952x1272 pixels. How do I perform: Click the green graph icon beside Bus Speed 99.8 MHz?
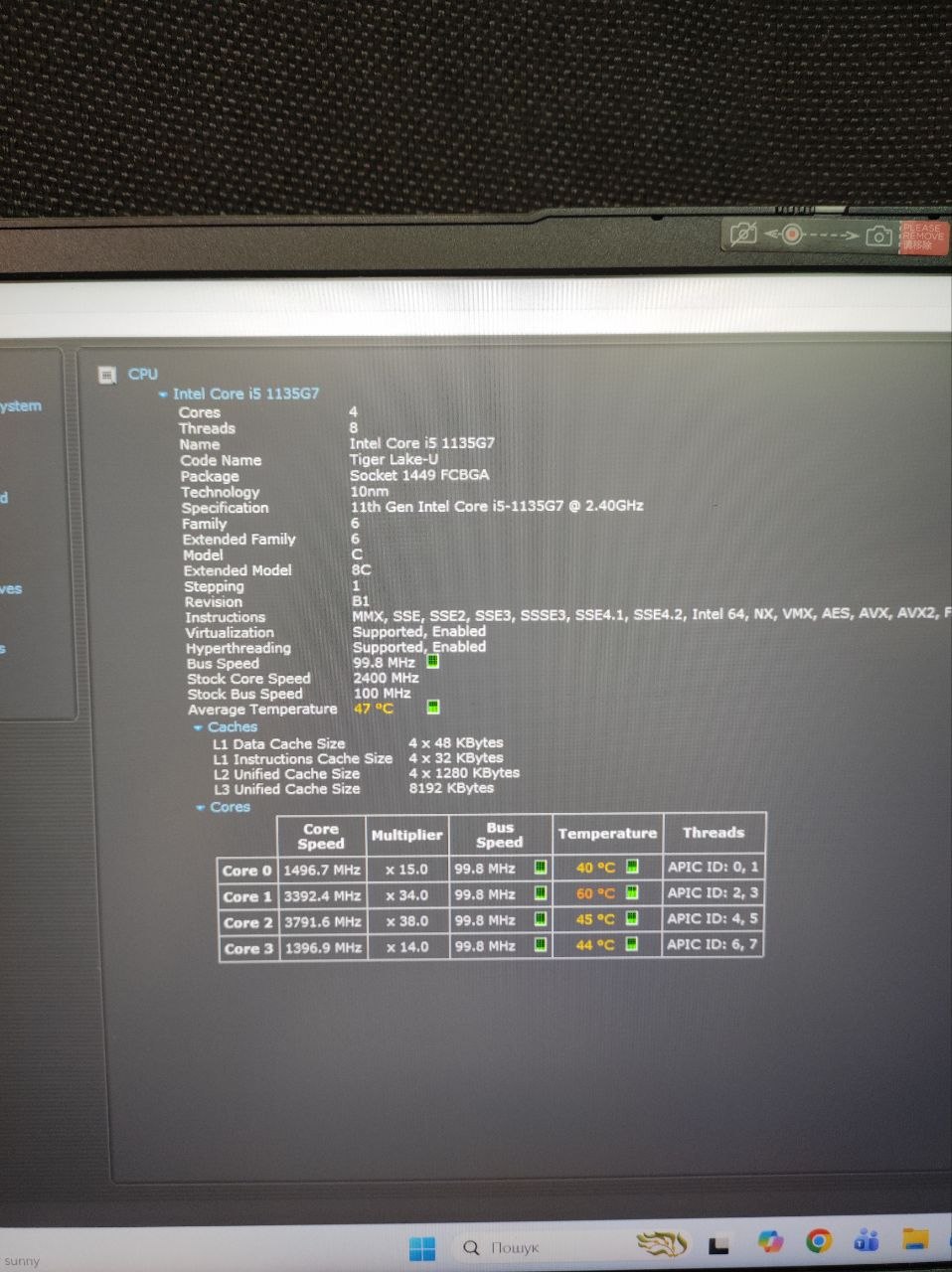click(433, 661)
